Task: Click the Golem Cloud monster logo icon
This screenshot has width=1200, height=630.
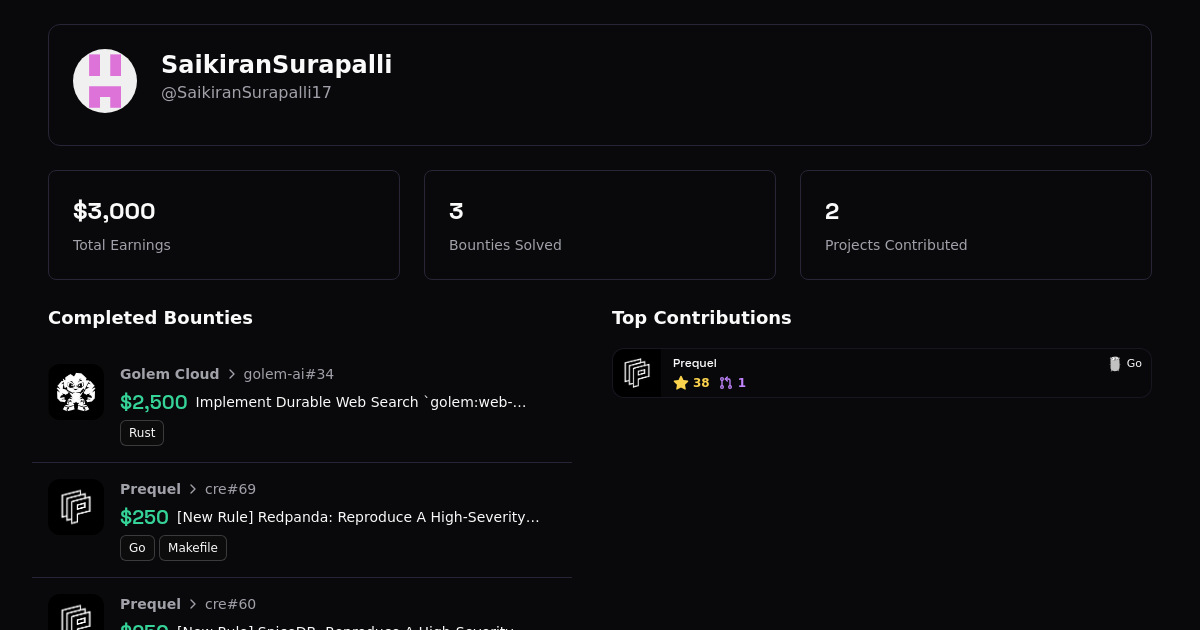Action: click(76, 391)
